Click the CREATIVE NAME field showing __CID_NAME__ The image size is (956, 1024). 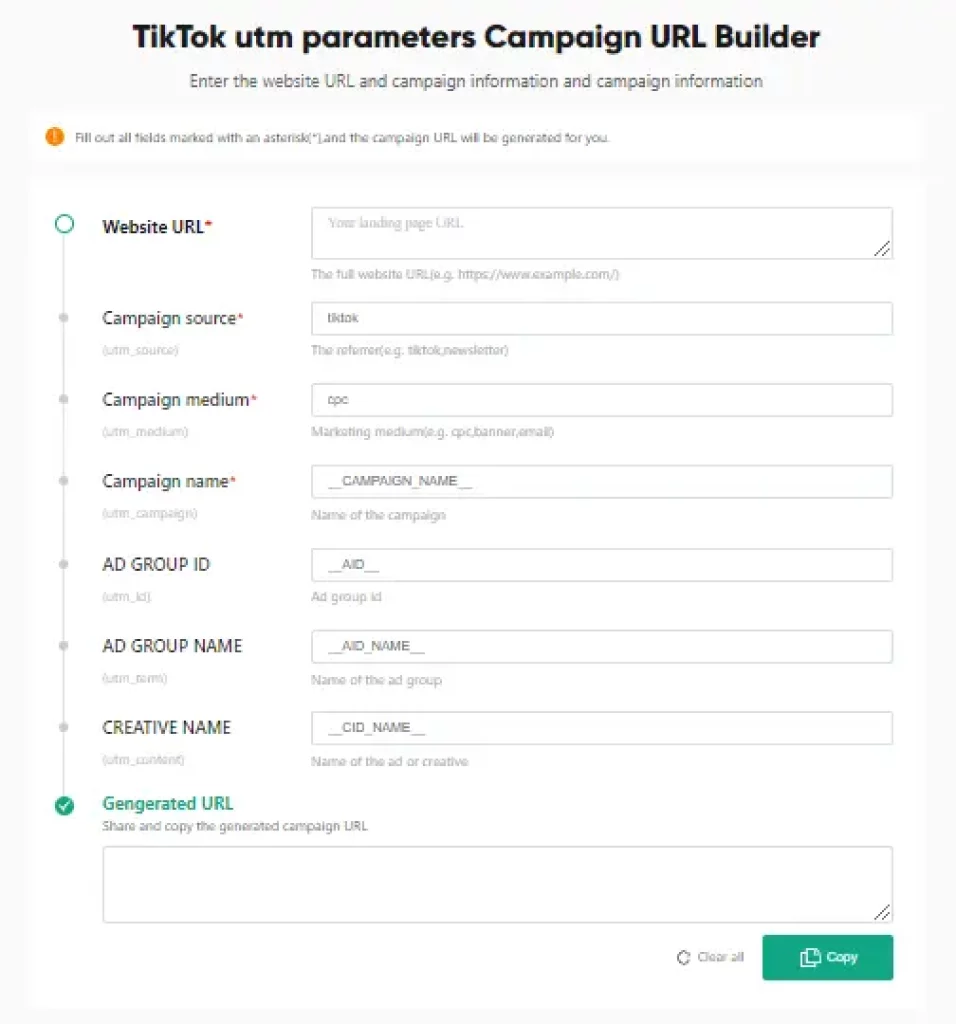(x=600, y=727)
